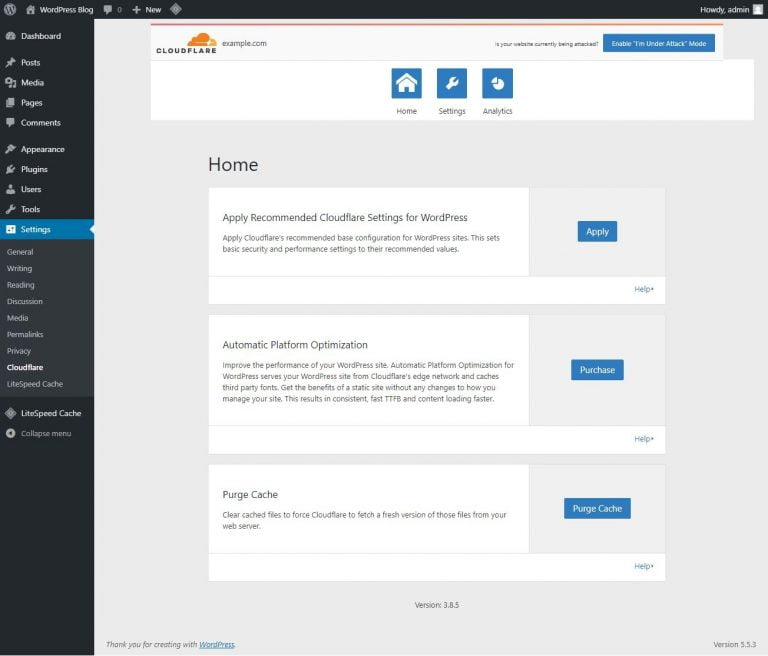
Task: Open Appearance menu label
Action: click(43, 149)
